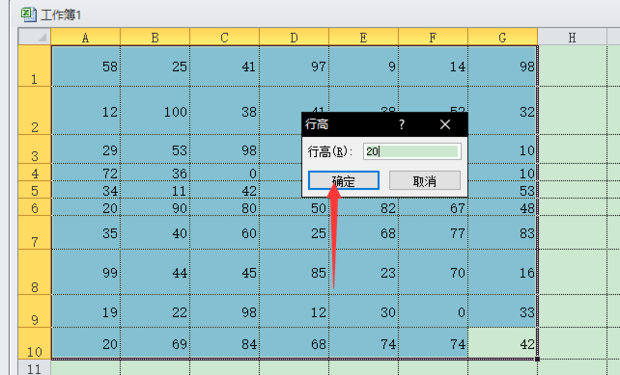The image size is (620, 375).
Task: Click cell C4 containing 0
Action: click(225, 172)
